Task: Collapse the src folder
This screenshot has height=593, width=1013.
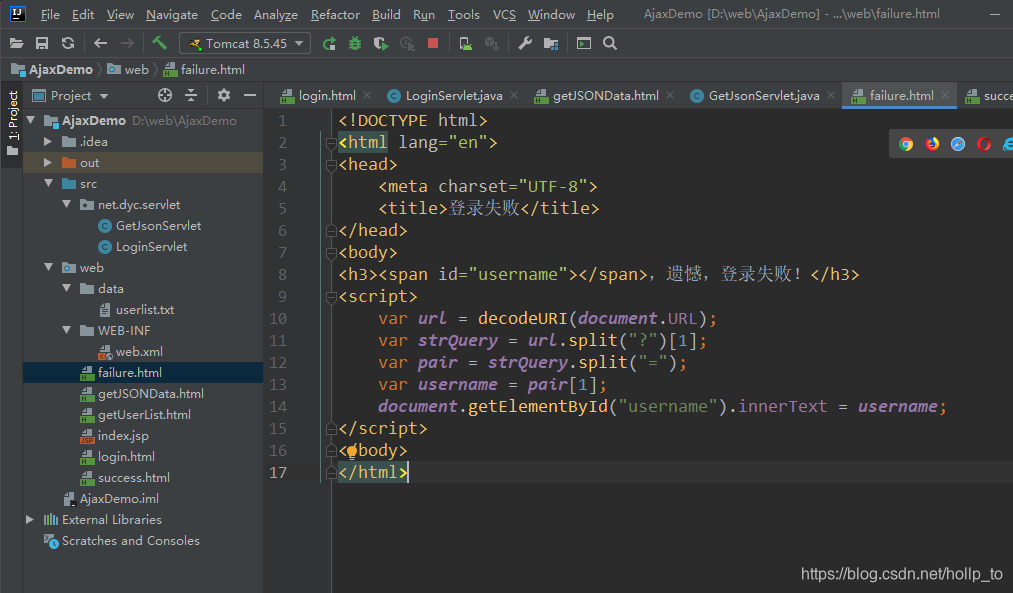Action: 48,183
